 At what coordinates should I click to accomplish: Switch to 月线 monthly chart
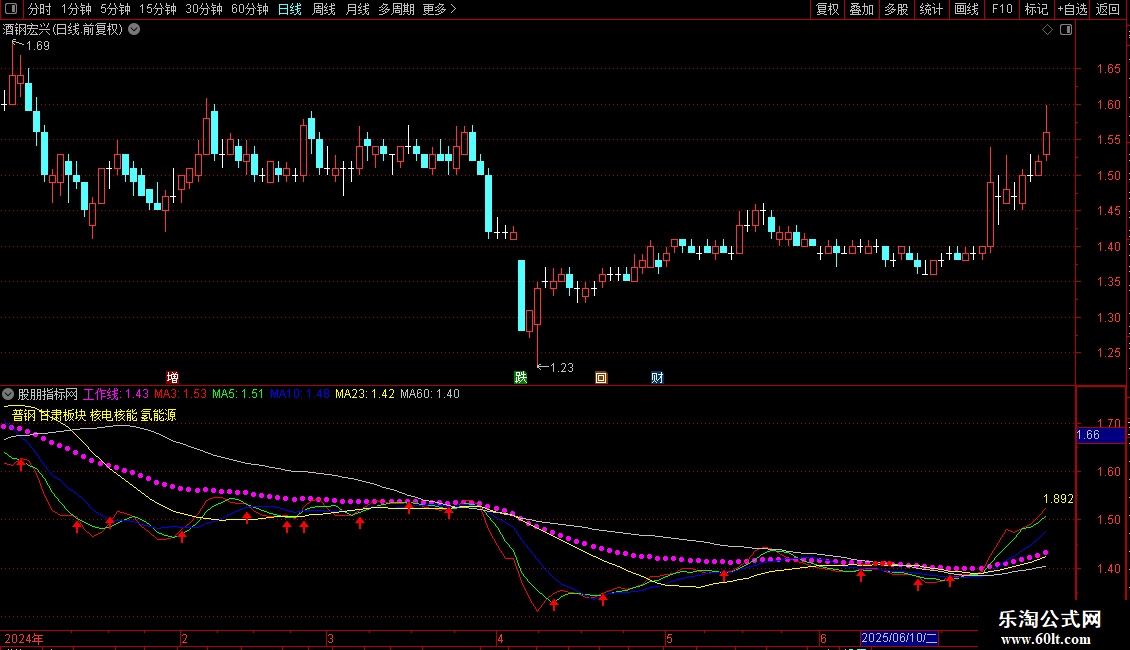pos(357,9)
